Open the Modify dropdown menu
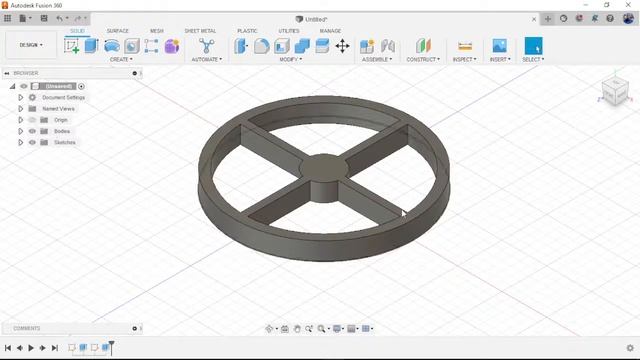 click(291, 60)
